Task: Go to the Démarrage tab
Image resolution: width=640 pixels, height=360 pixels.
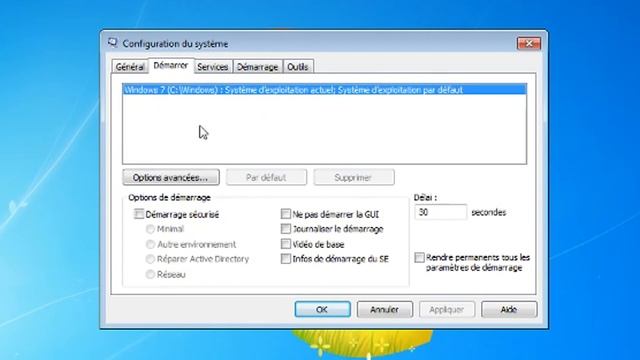Action: click(258, 67)
